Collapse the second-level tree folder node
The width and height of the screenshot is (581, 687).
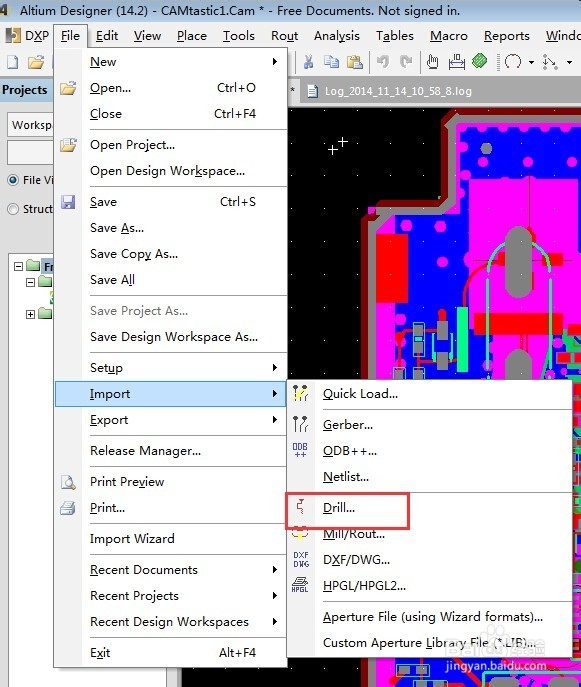tap(30, 282)
